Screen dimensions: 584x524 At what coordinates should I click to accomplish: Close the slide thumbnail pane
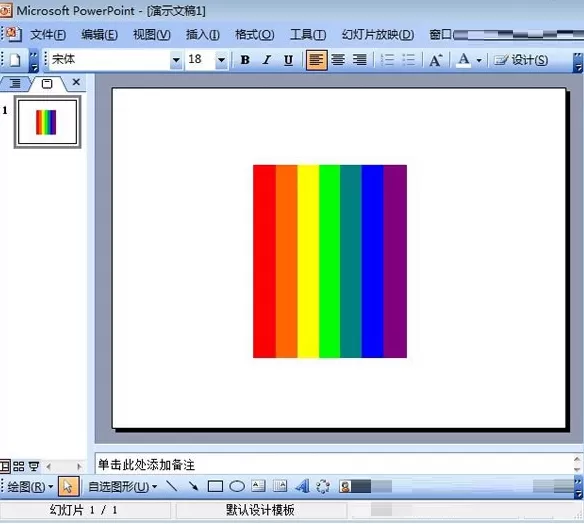click(76, 82)
